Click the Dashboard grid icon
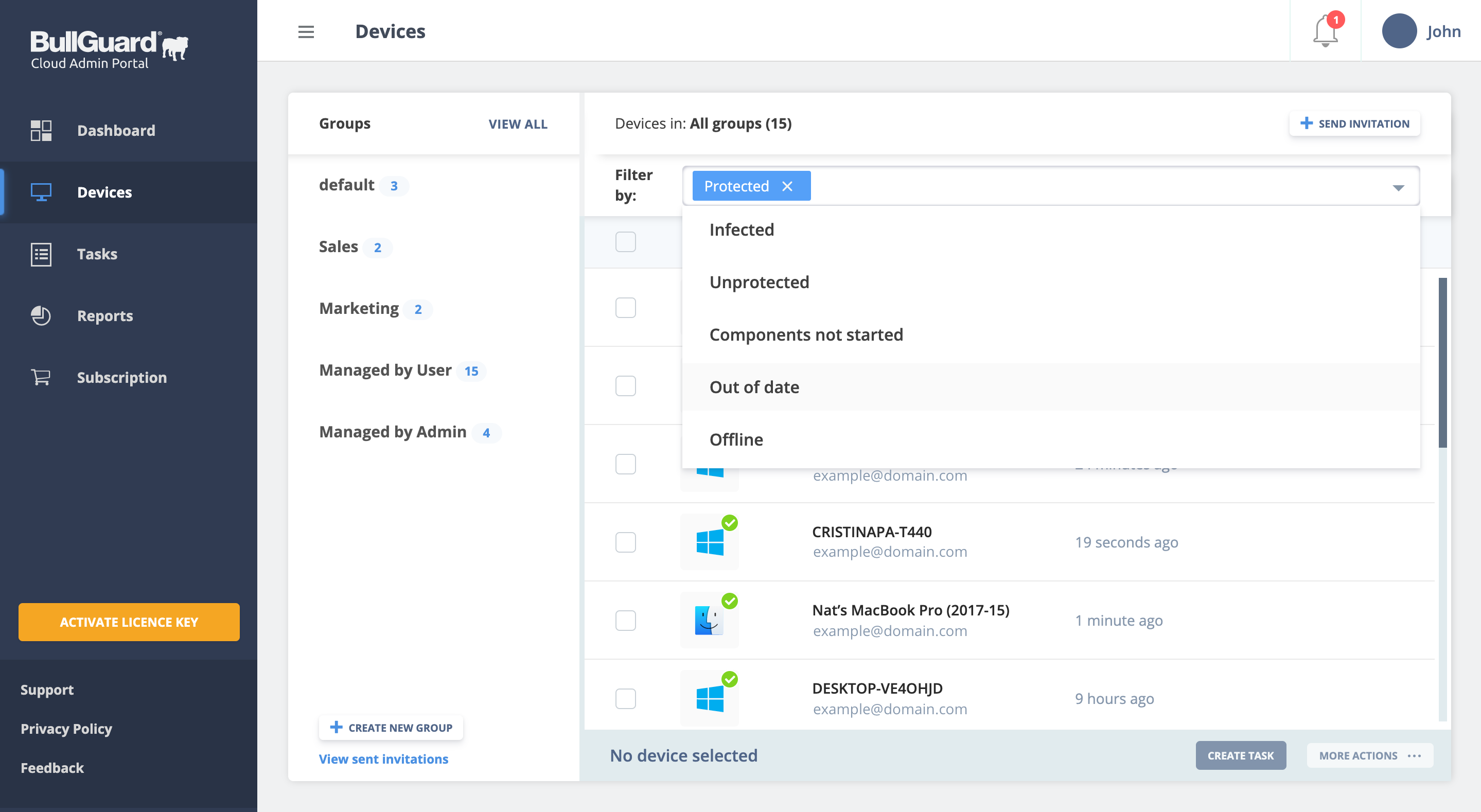 [41, 131]
